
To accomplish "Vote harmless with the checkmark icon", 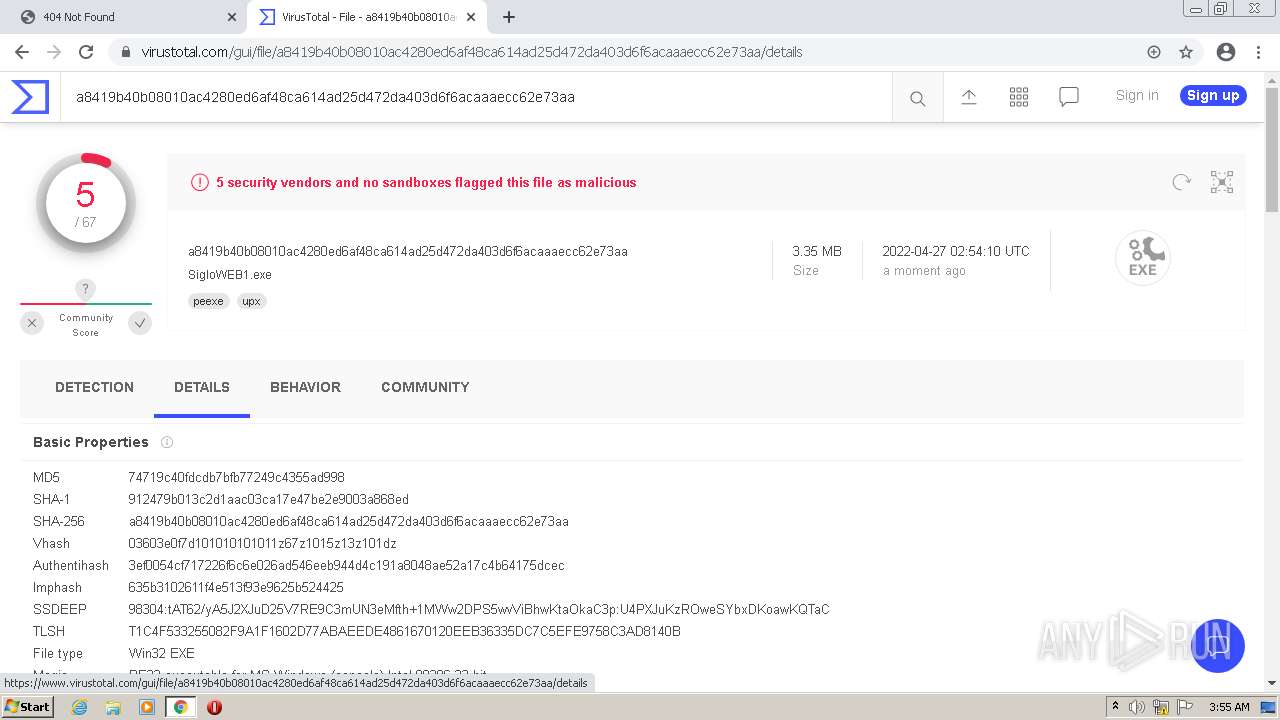I will pyautogui.click(x=140, y=323).
